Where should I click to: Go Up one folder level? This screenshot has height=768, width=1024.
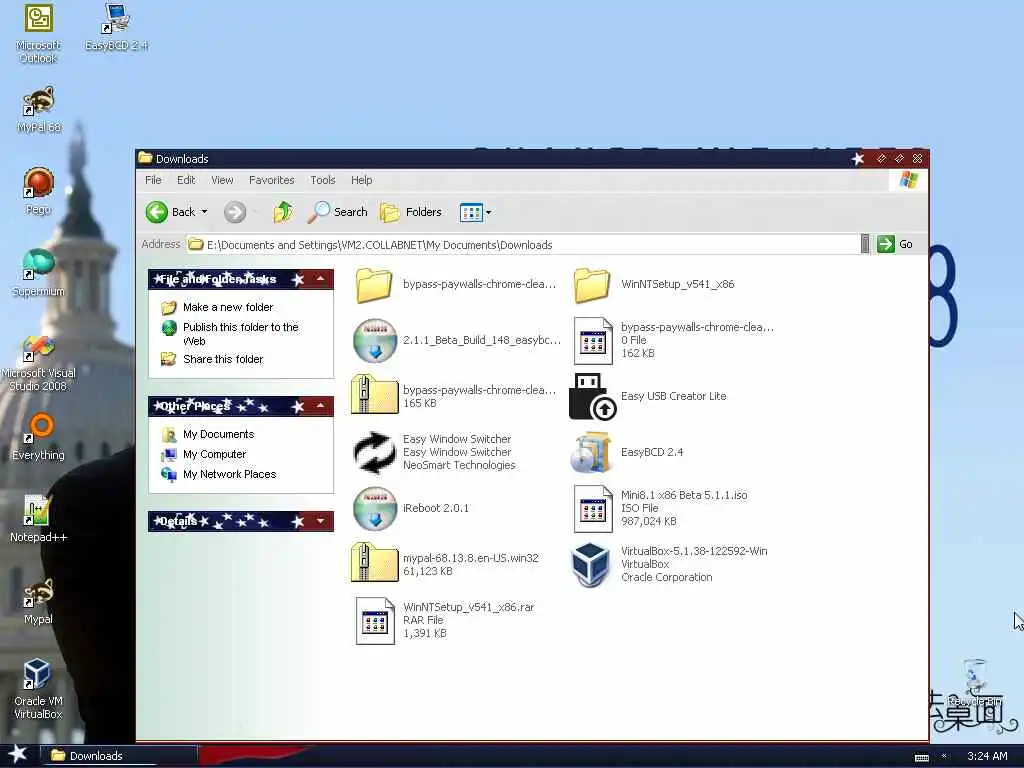coord(283,212)
